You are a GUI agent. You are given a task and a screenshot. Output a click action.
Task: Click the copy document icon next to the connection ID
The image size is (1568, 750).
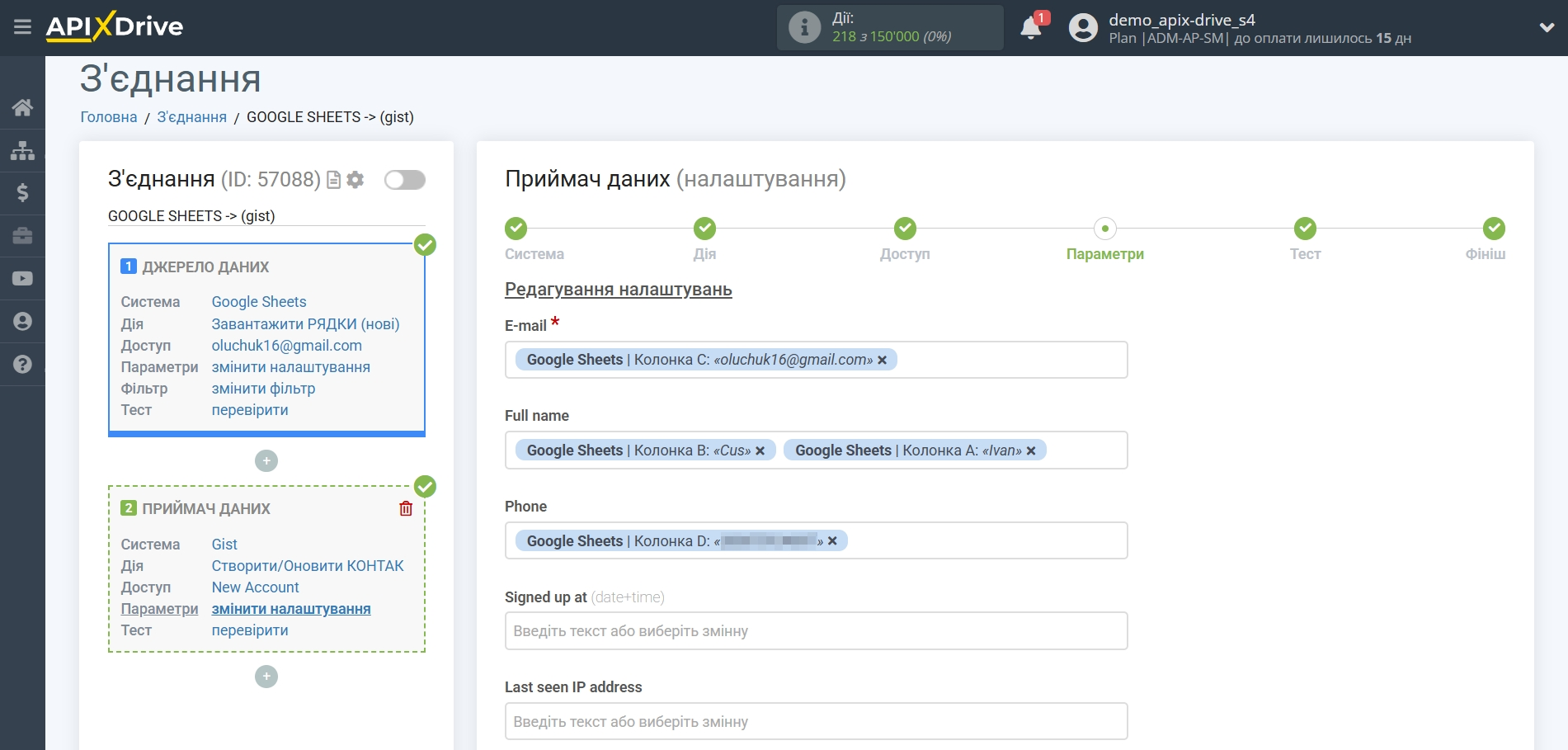(334, 180)
